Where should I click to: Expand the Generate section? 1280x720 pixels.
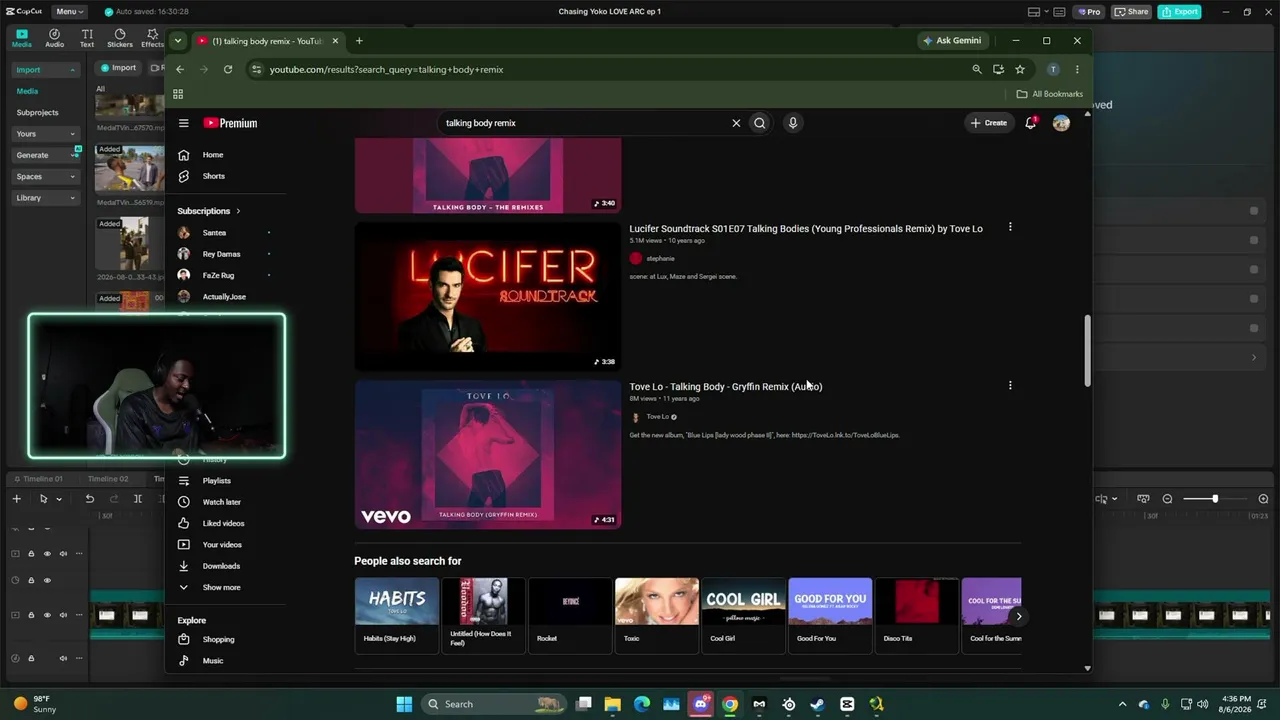[45, 155]
